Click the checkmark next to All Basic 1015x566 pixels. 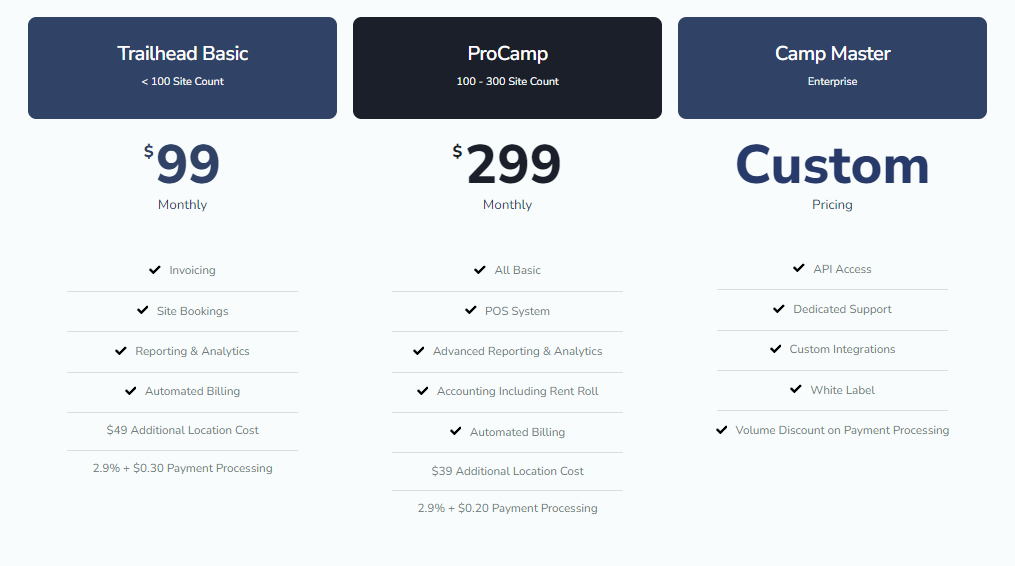pyautogui.click(x=481, y=270)
